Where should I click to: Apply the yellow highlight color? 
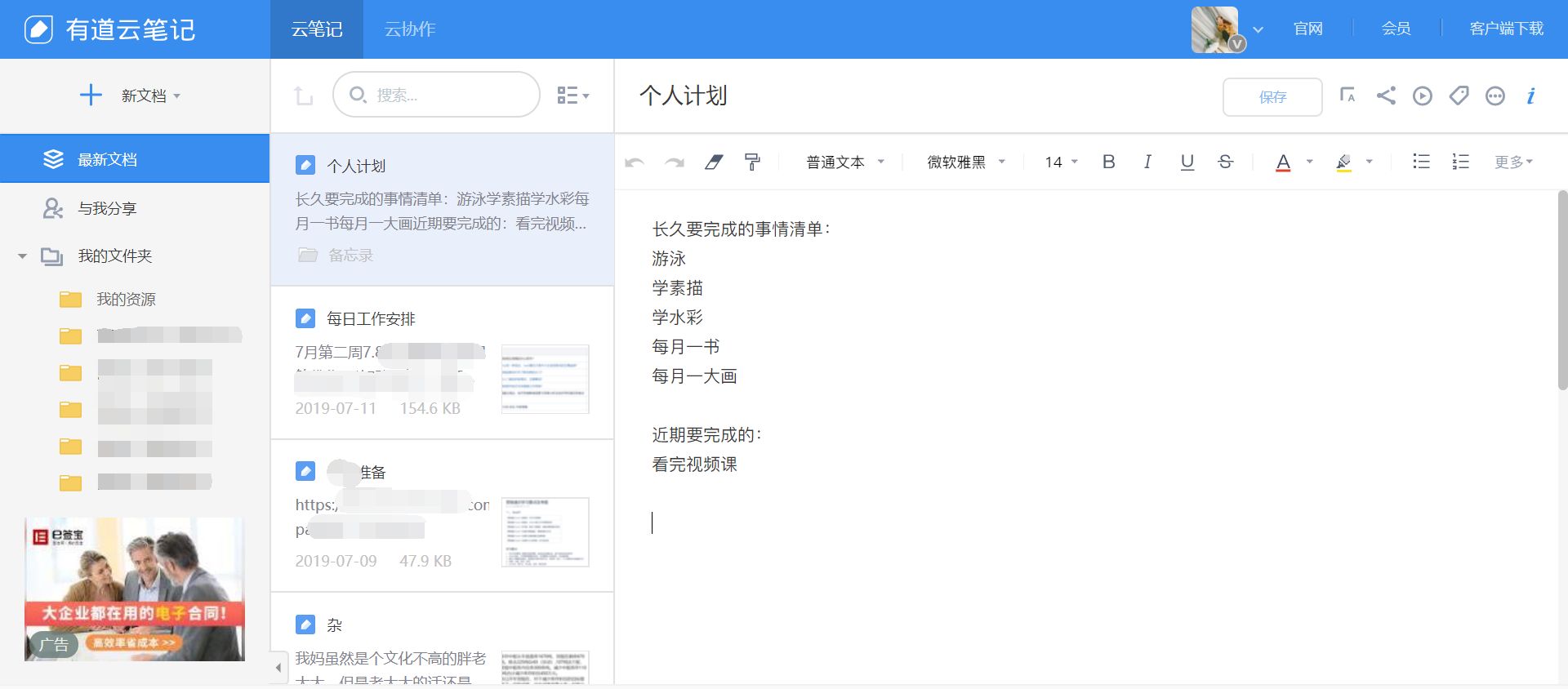(1343, 162)
